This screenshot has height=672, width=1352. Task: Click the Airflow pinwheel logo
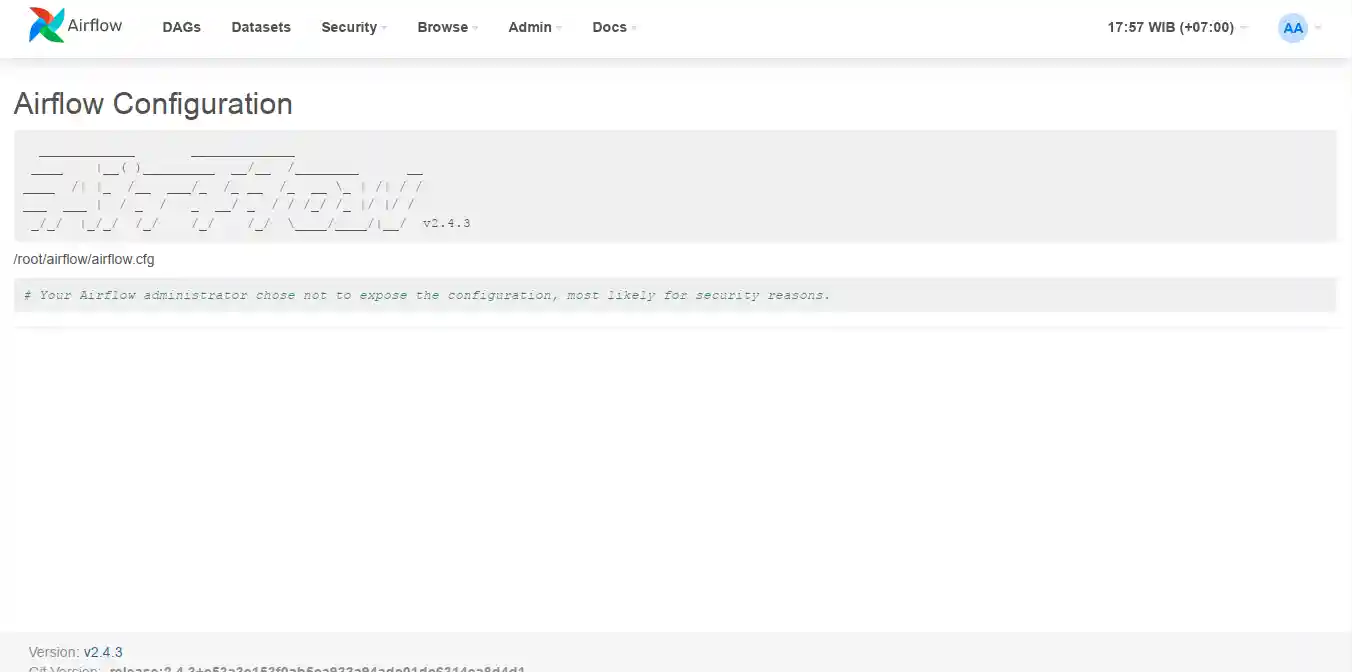click(x=46, y=25)
